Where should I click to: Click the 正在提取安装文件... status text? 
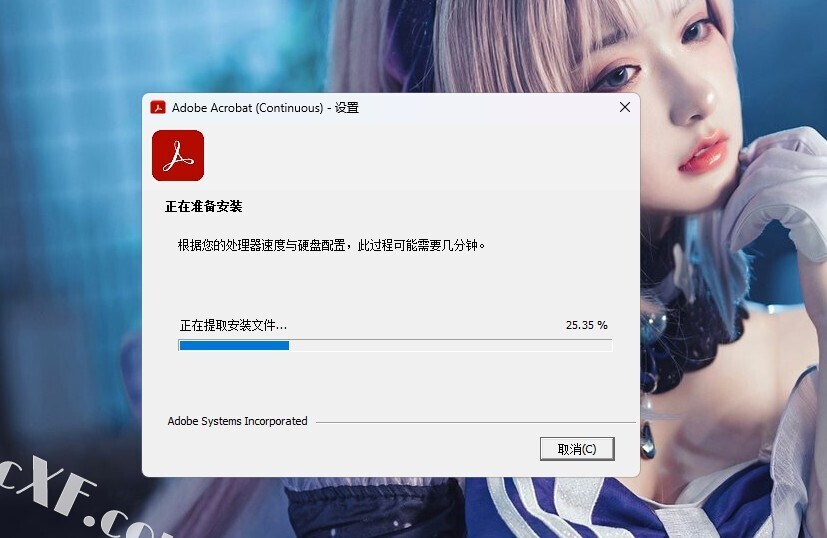click(x=233, y=325)
